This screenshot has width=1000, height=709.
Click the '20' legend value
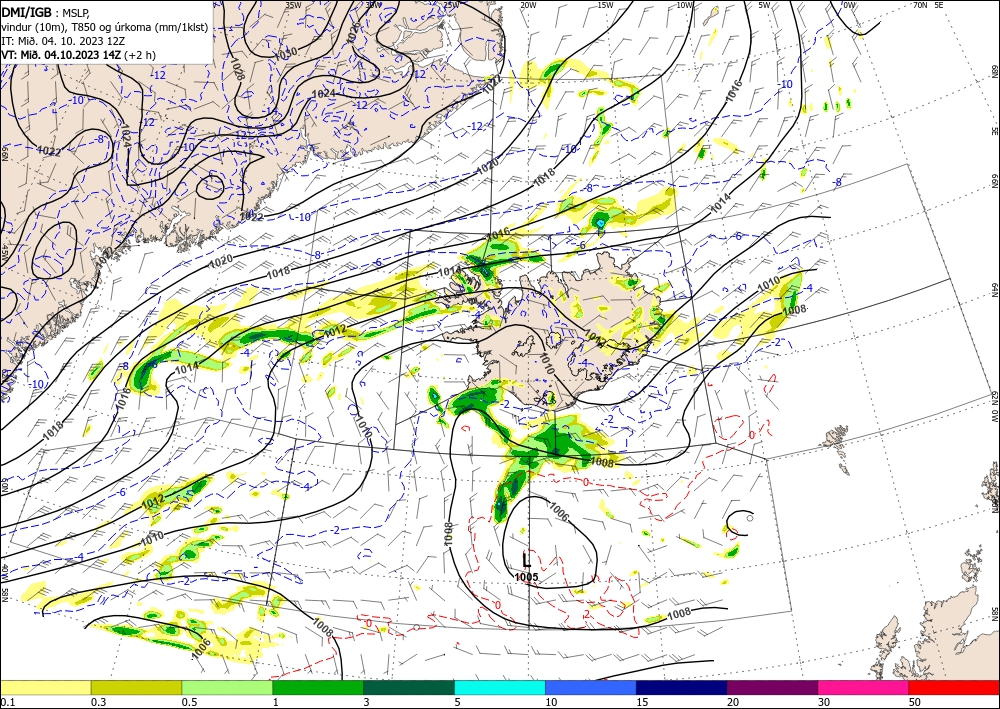[733, 702]
